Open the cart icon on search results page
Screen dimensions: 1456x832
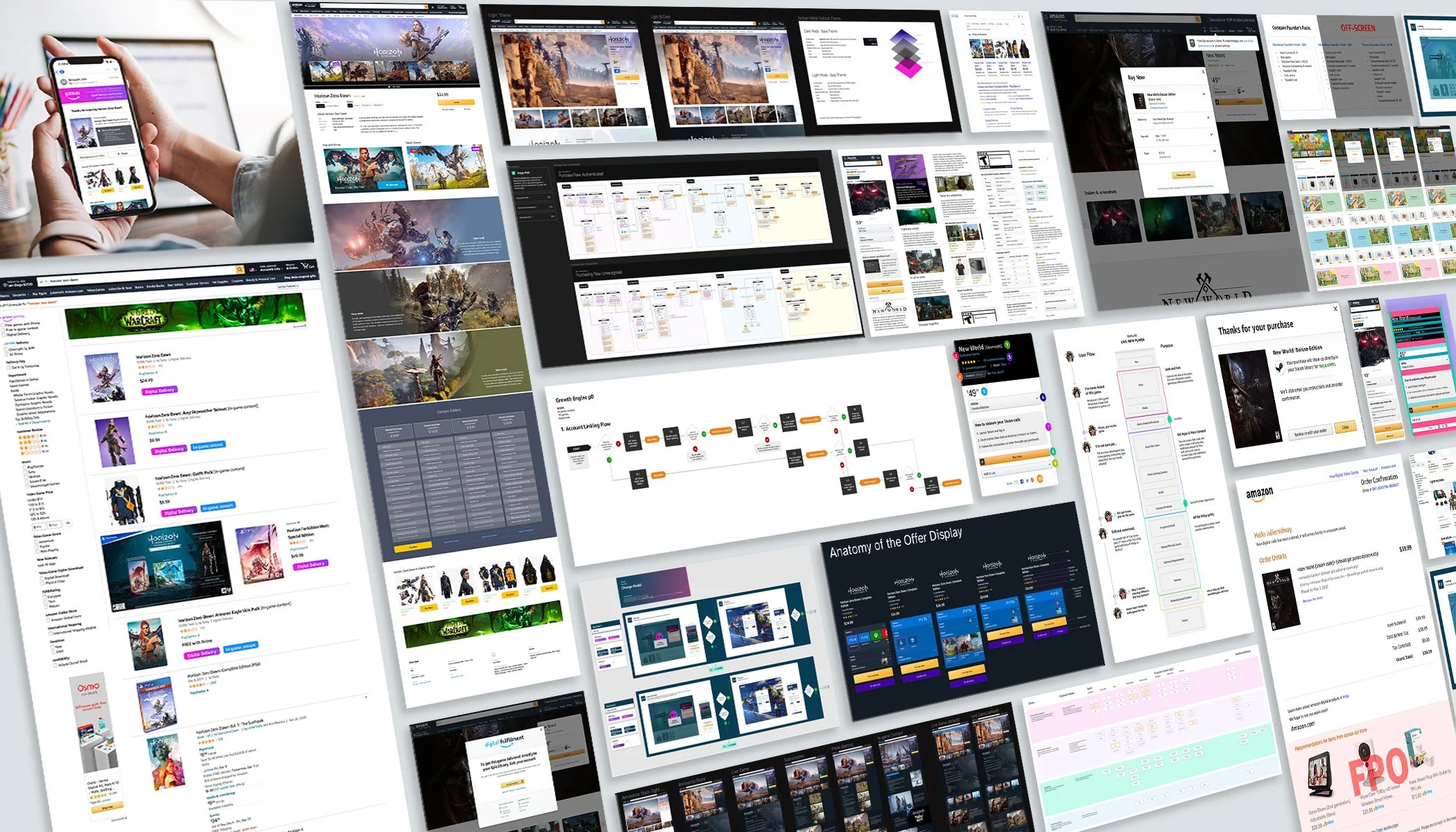304,266
